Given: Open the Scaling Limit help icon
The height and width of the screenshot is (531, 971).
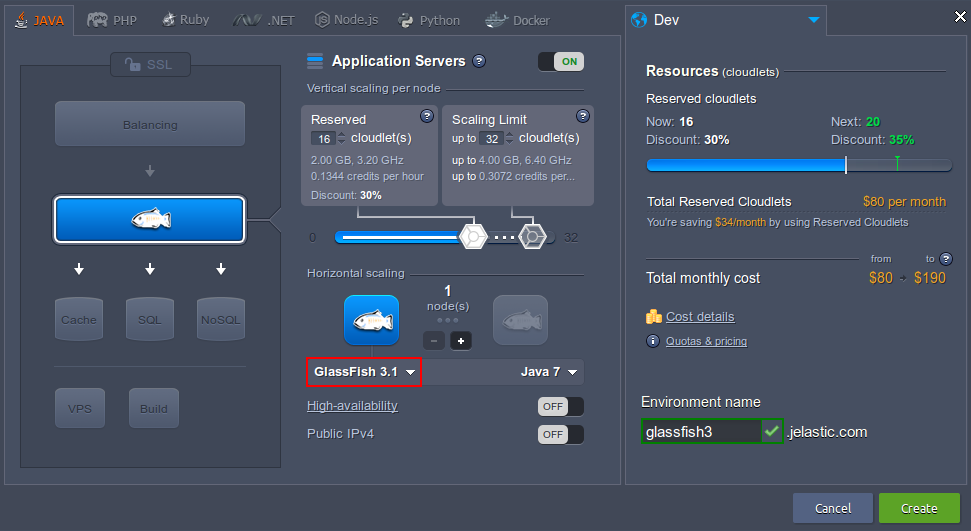Looking at the screenshot, I should (583, 116).
